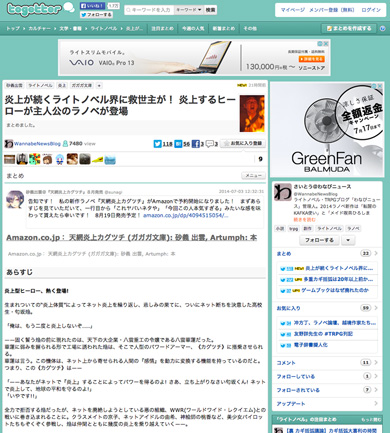Click the last blue avatar in favorited row

110,159
